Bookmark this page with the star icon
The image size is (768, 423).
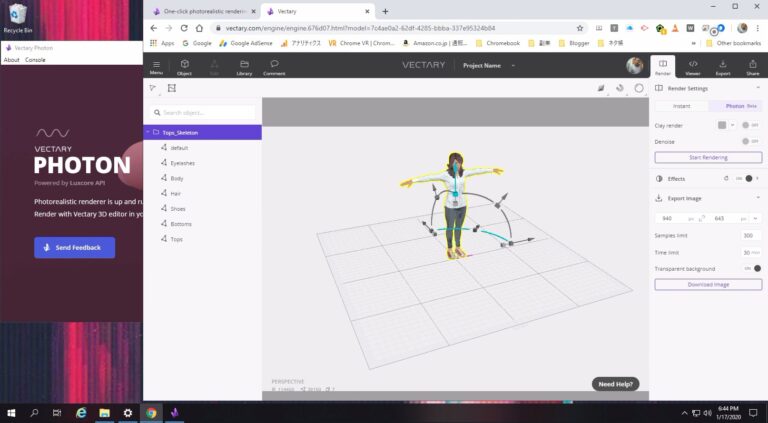(x=580, y=28)
